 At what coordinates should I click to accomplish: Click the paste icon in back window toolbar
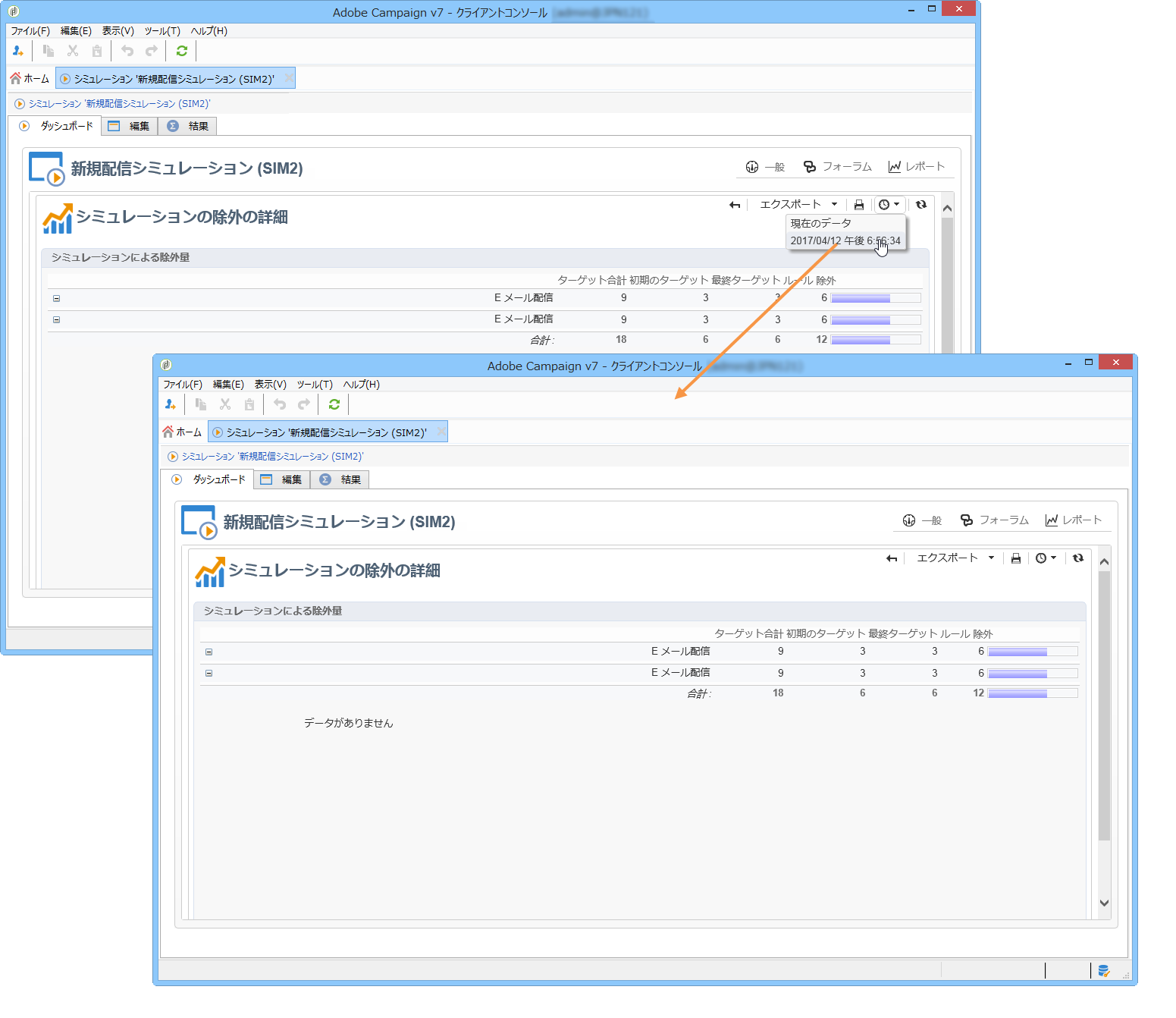(97, 51)
